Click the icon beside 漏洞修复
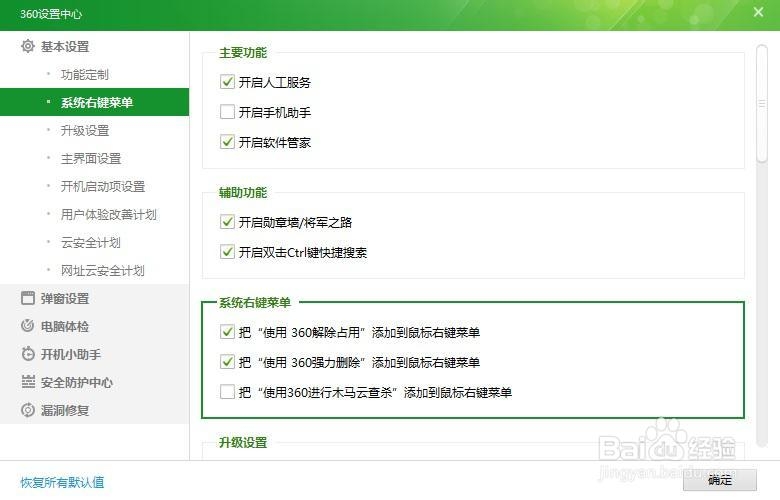Viewport: 780px width, 500px height. tap(28, 410)
